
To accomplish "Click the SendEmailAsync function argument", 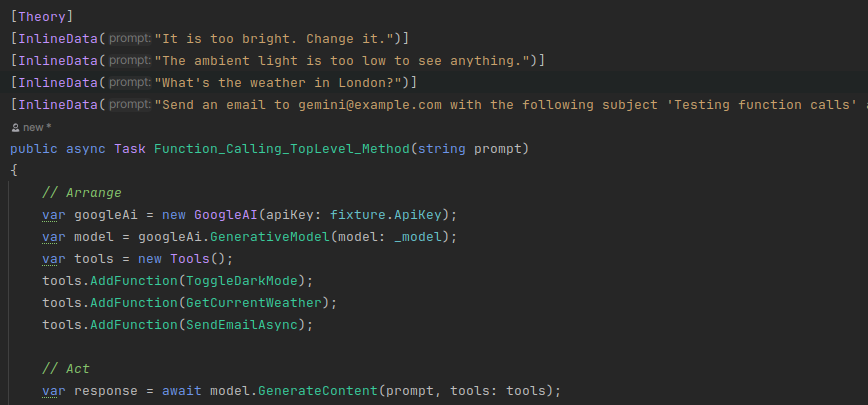I will [x=242, y=325].
